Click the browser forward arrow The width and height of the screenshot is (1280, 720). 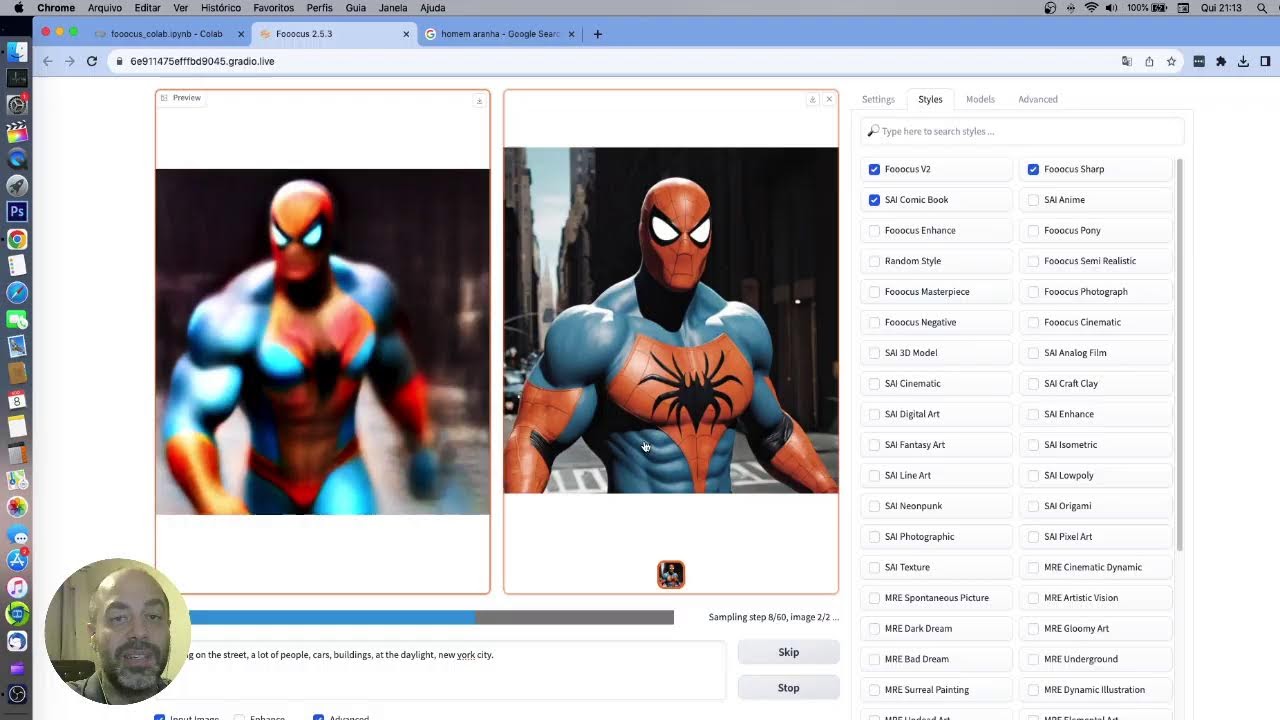pos(69,61)
